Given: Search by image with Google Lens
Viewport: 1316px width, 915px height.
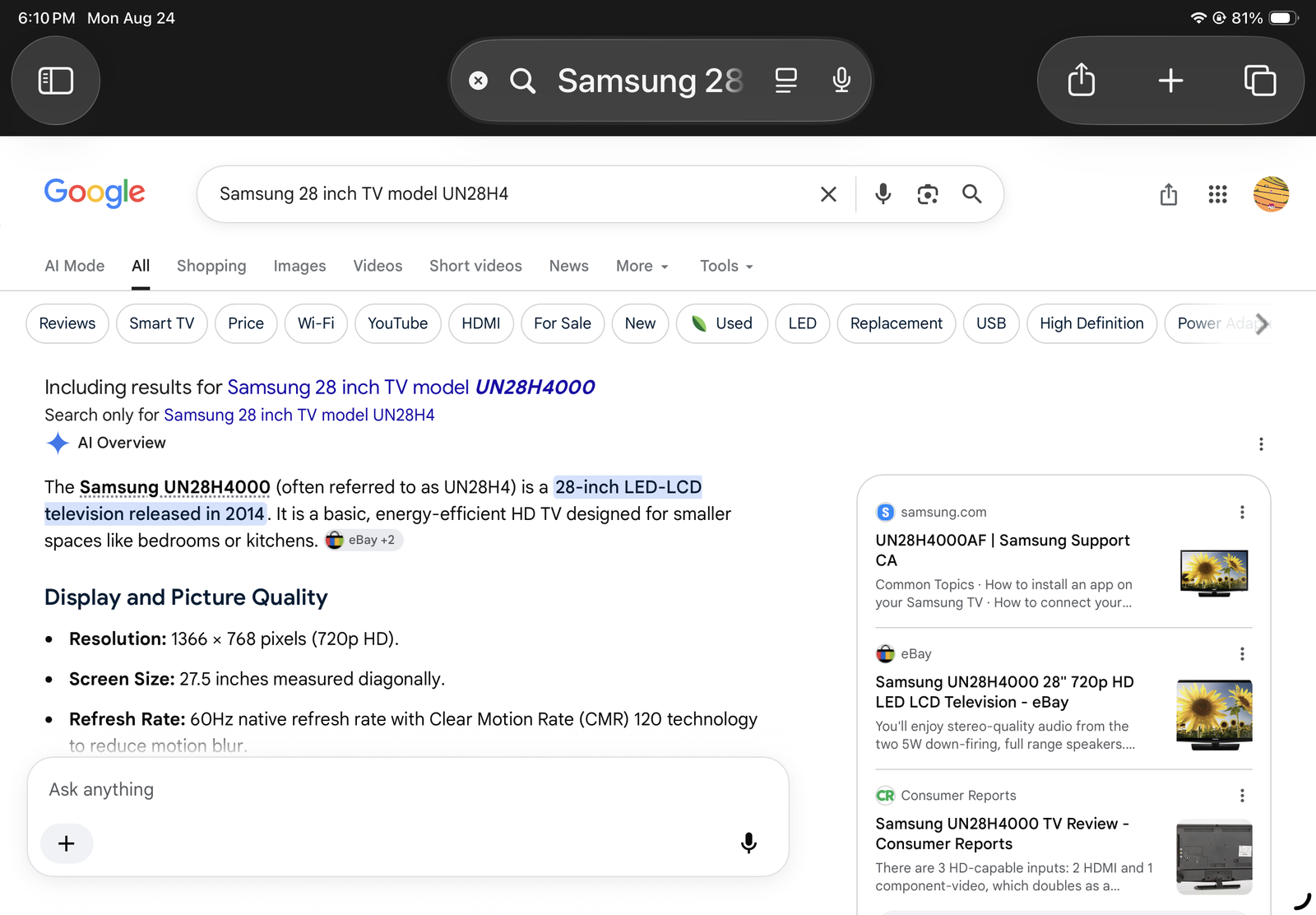Looking at the screenshot, I should (x=928, y=194).
